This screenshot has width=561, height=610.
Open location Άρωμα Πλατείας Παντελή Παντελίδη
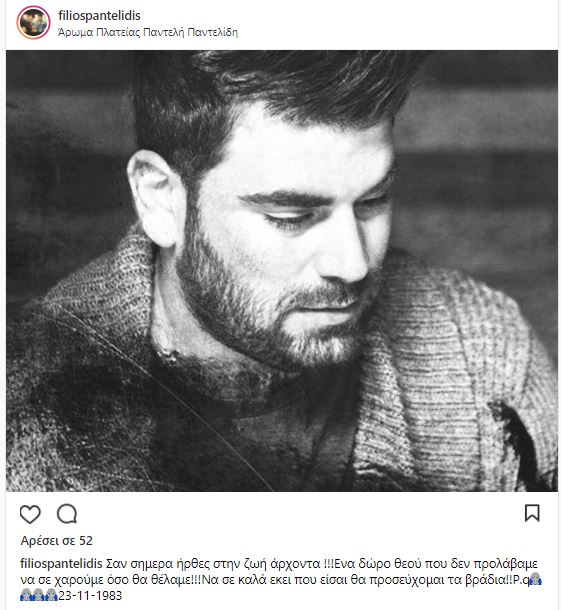[x=148, y=32]
